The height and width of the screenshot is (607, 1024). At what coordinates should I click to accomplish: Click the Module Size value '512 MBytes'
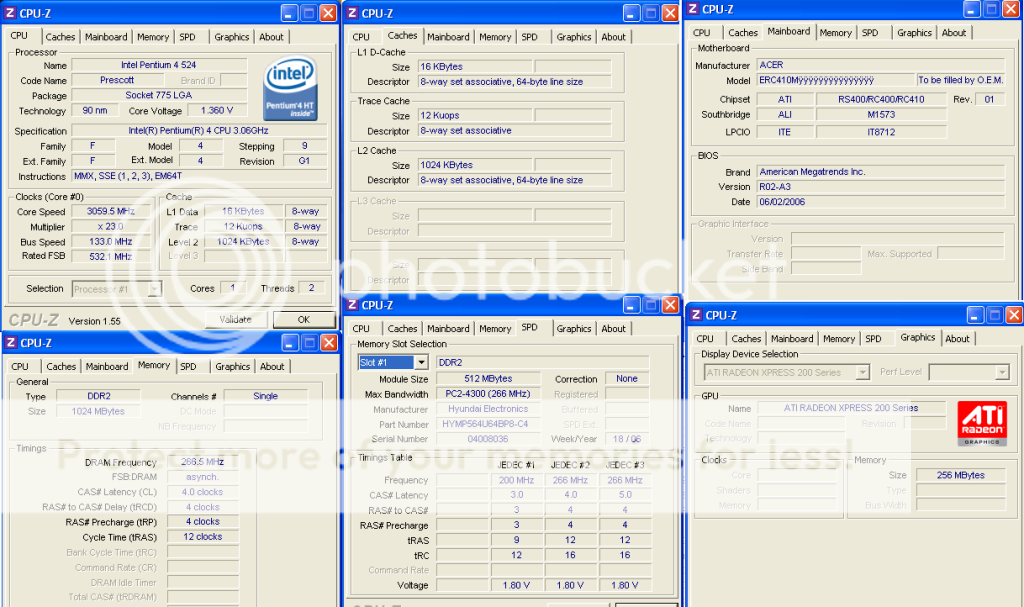pos(488,379)
